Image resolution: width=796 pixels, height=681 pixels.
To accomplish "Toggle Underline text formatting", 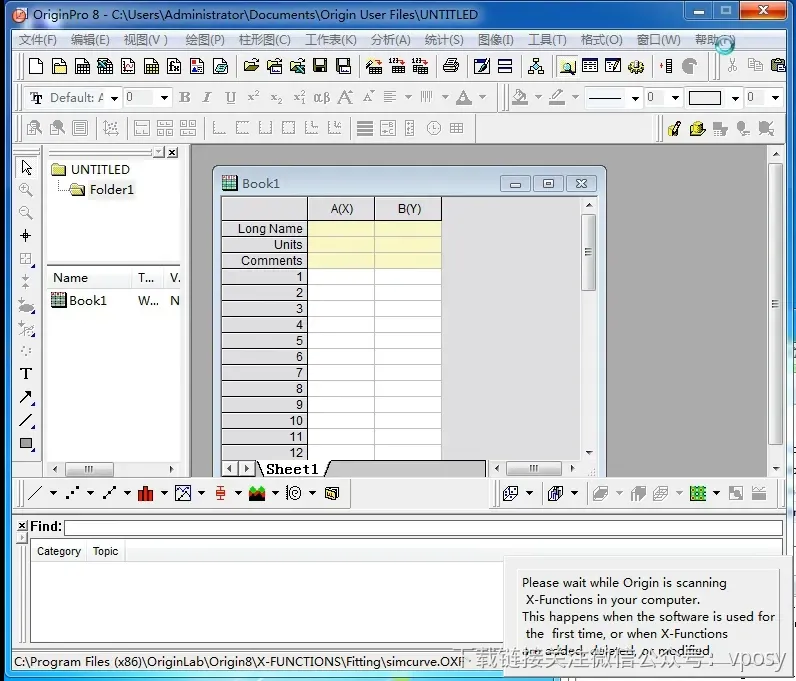I will (x=230, y=97).
